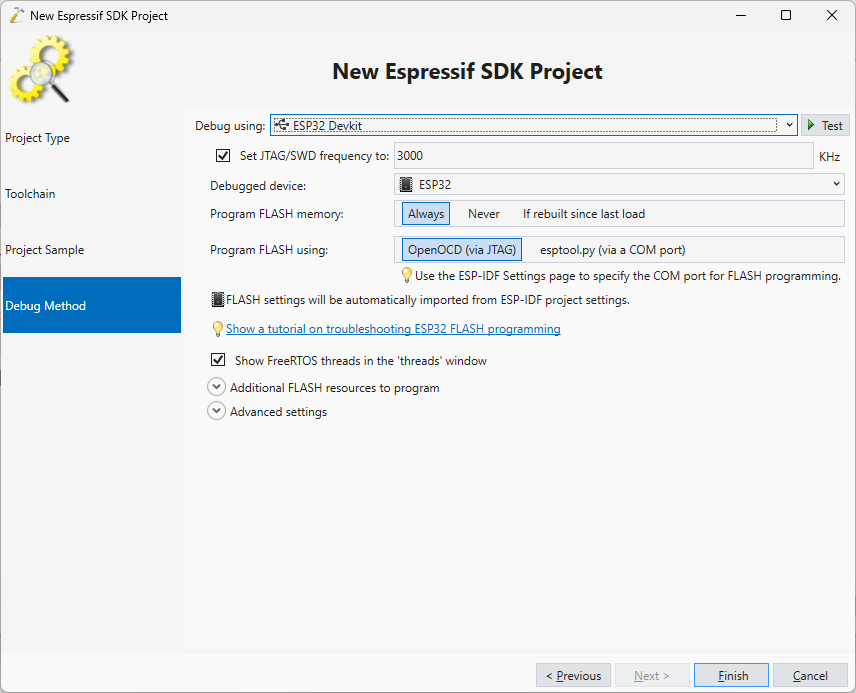Click the green play Test button

tap(824, 126)
